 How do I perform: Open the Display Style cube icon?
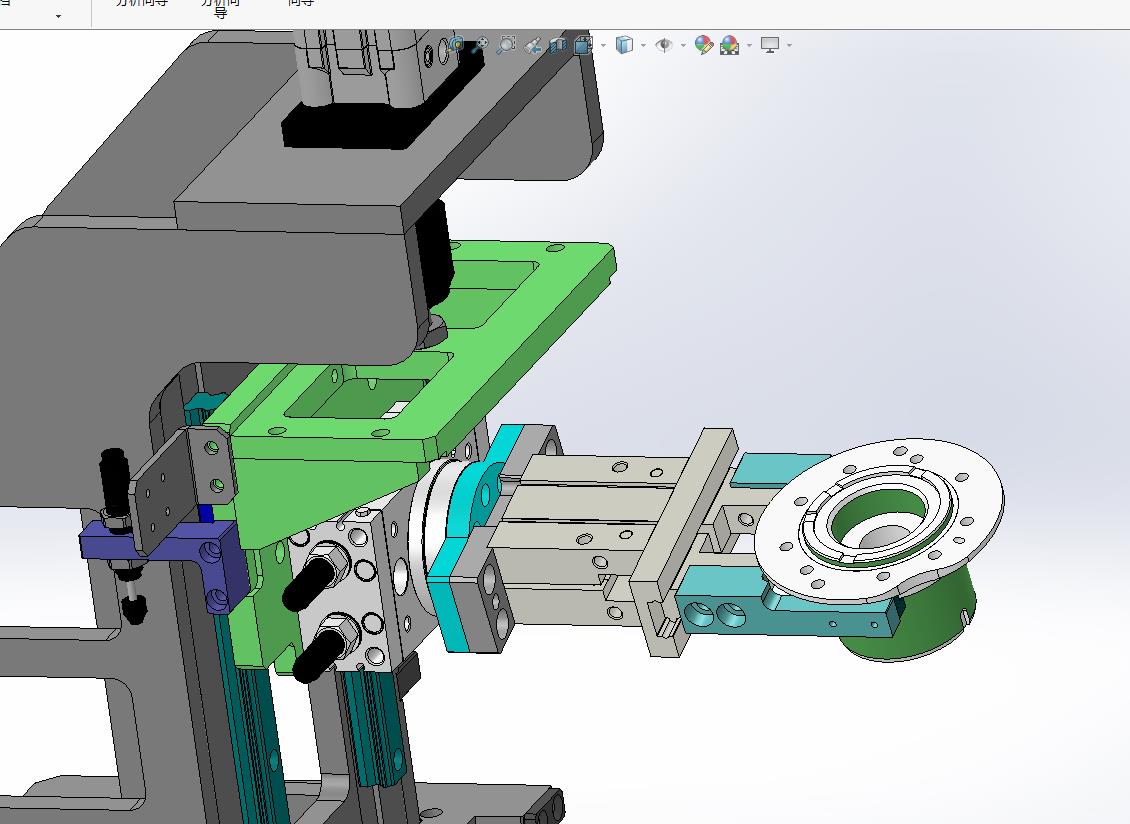point(624,45)
